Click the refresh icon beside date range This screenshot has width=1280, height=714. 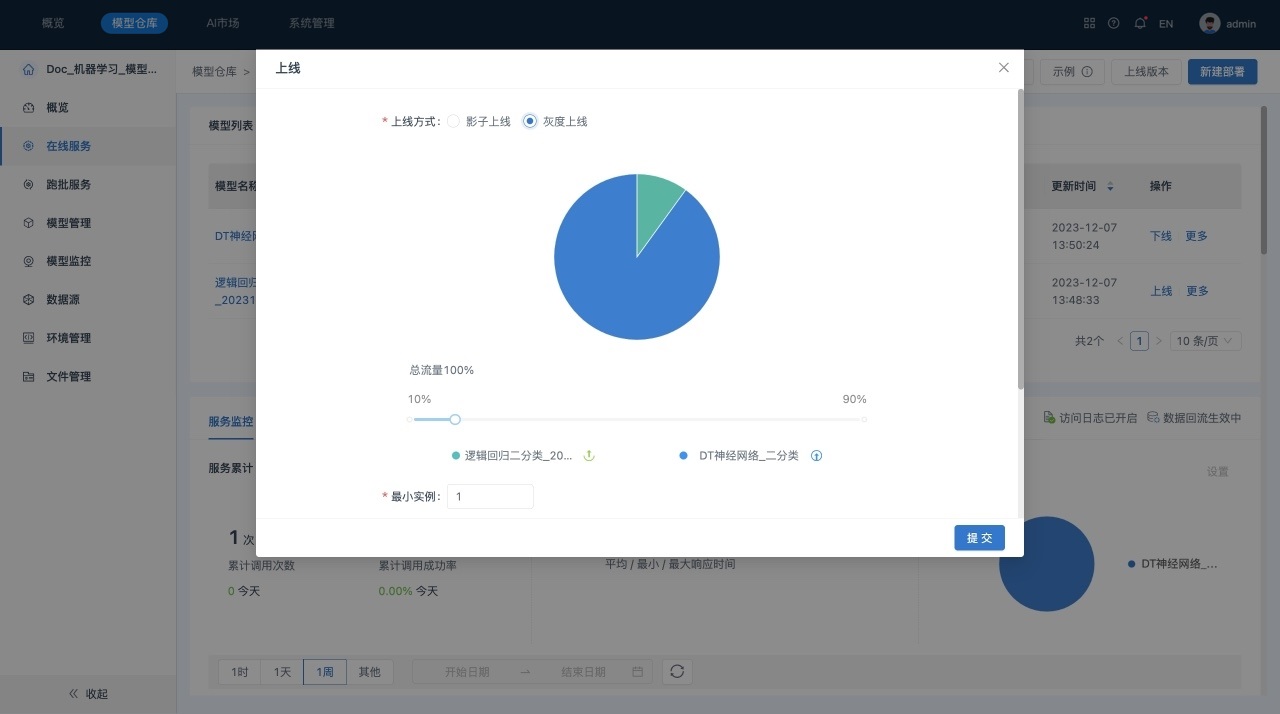(x=677, y=671)
